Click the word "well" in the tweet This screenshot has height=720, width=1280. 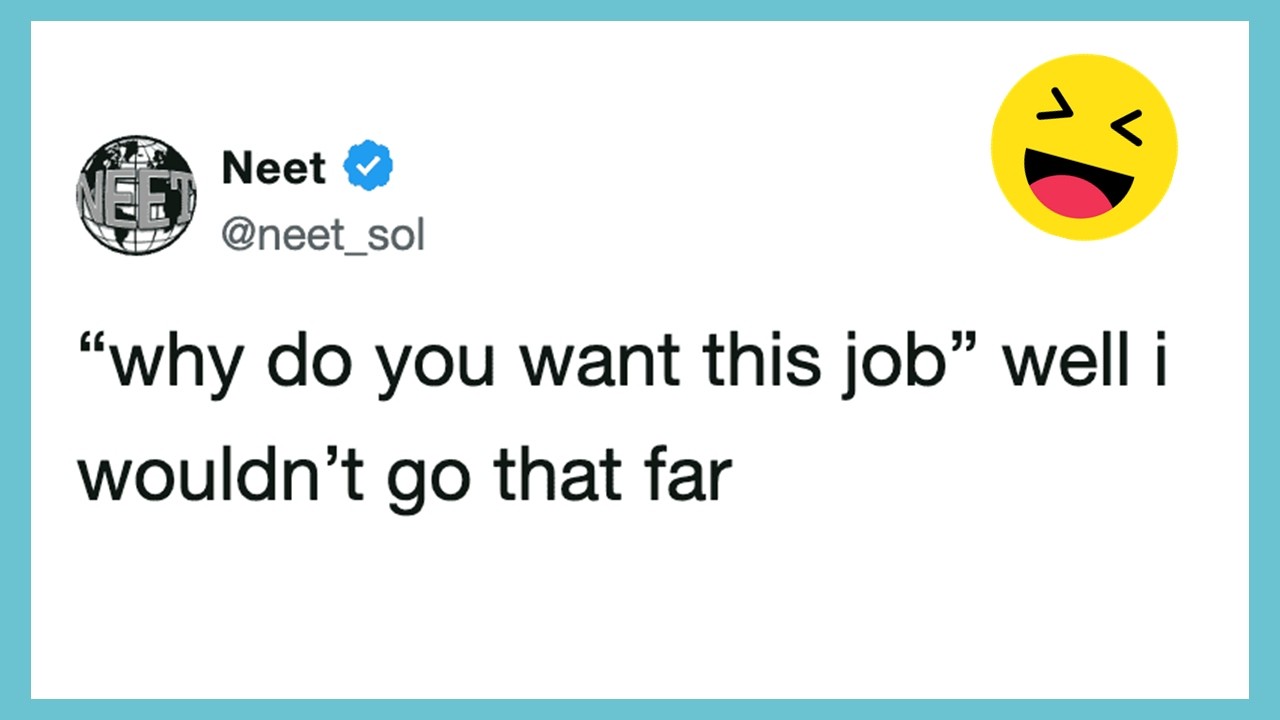click(1060, 362)
